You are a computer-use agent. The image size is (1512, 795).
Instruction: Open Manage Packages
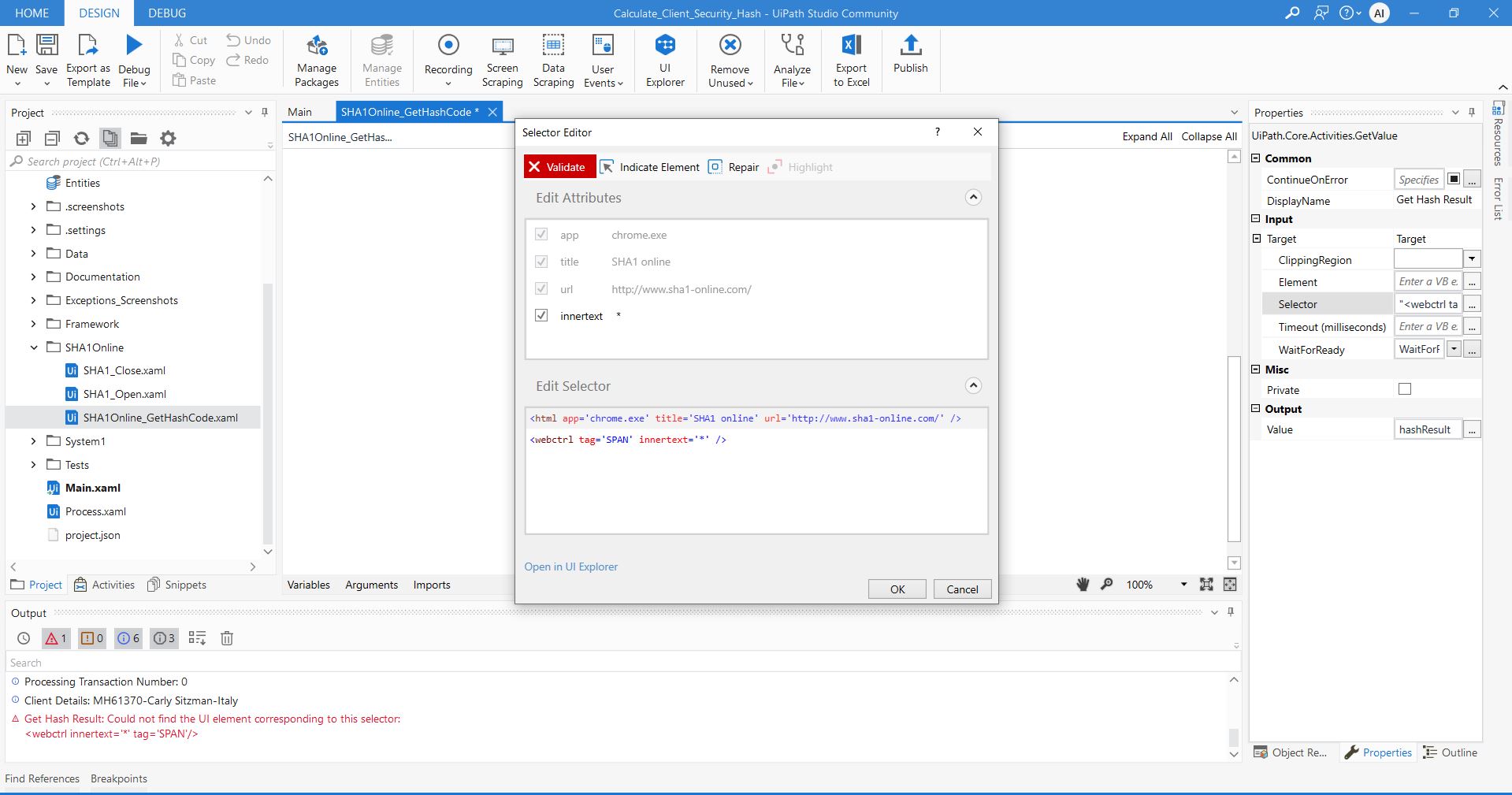click(317, 61)
